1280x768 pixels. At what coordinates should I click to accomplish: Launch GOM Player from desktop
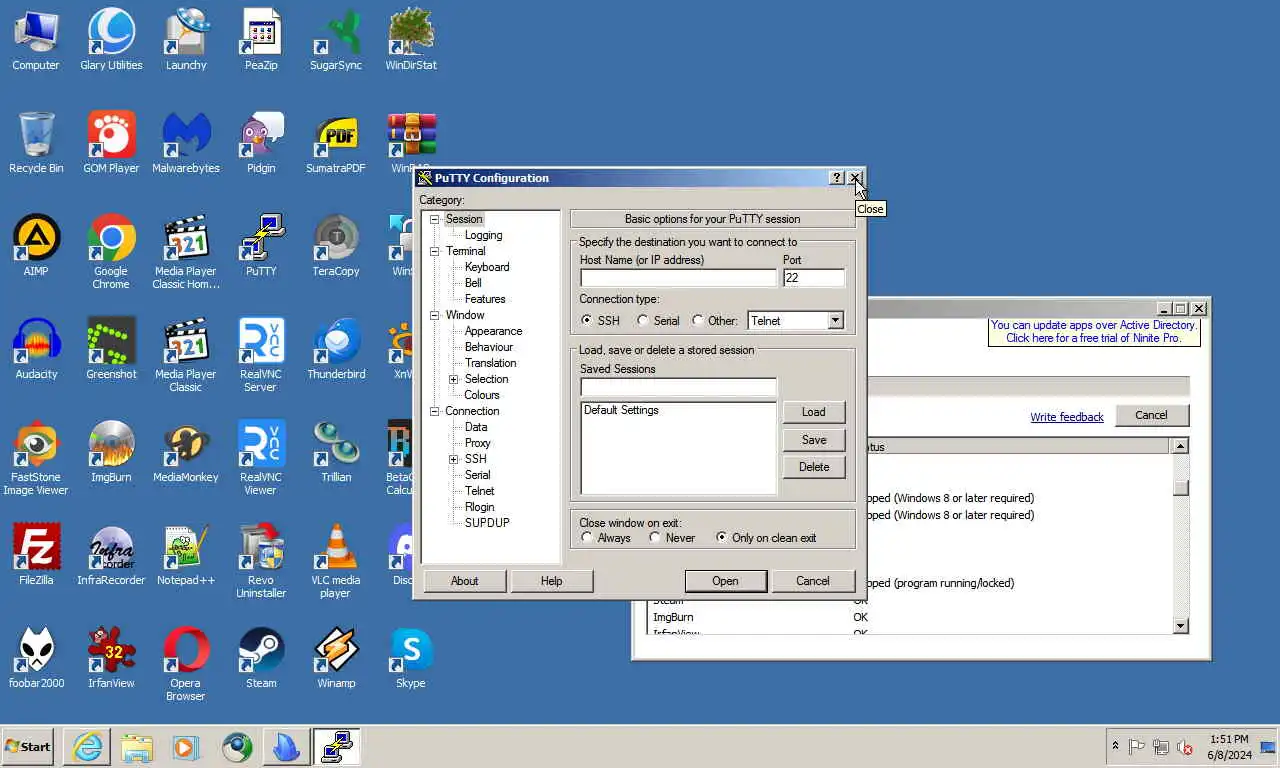111,143
